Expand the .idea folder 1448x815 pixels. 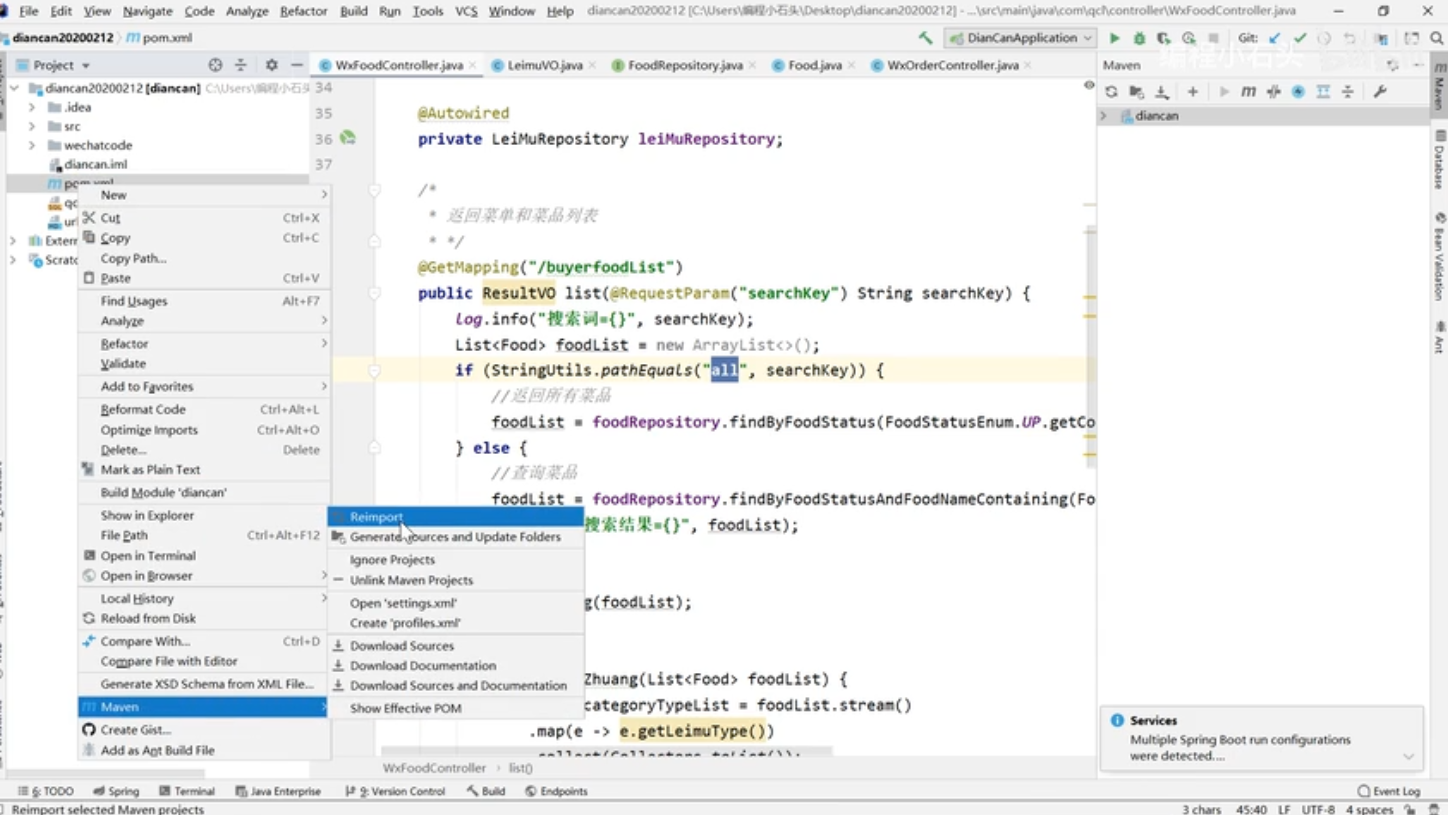[x=32, y=107]
